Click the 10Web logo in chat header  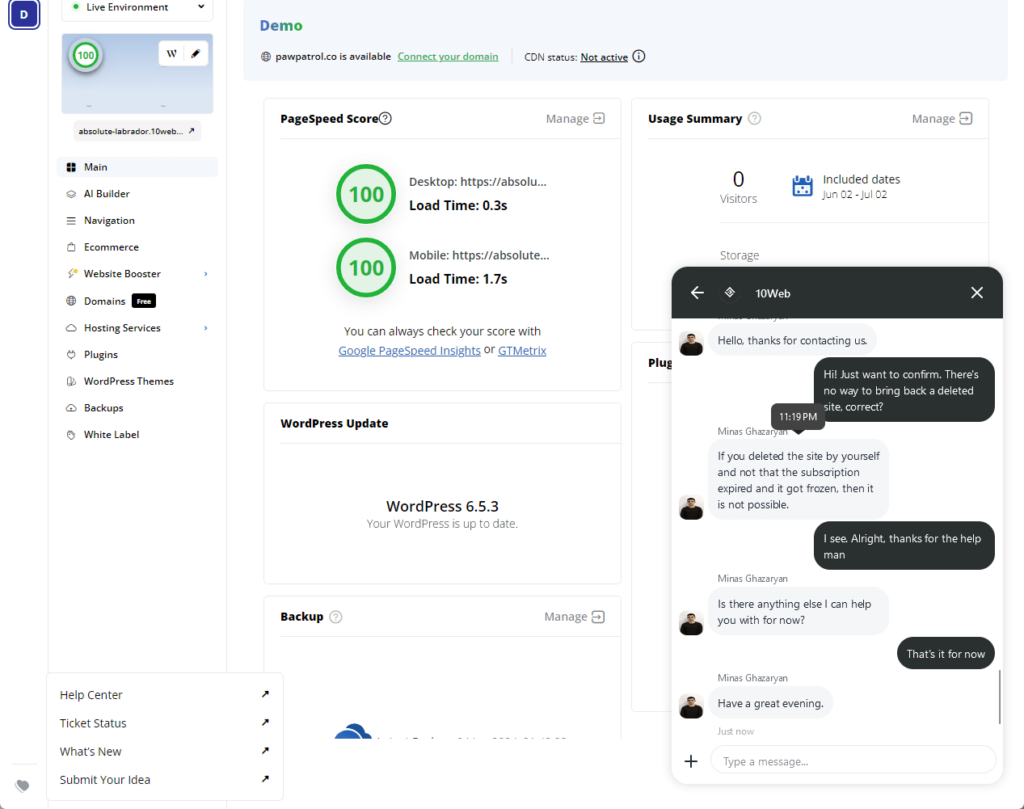coord(730,293)
